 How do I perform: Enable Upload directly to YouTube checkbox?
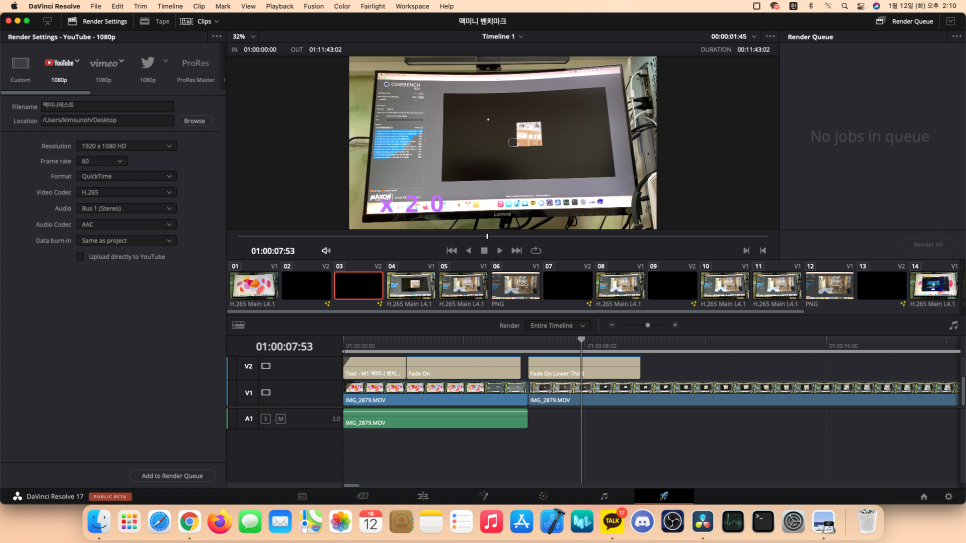(80, 257)
